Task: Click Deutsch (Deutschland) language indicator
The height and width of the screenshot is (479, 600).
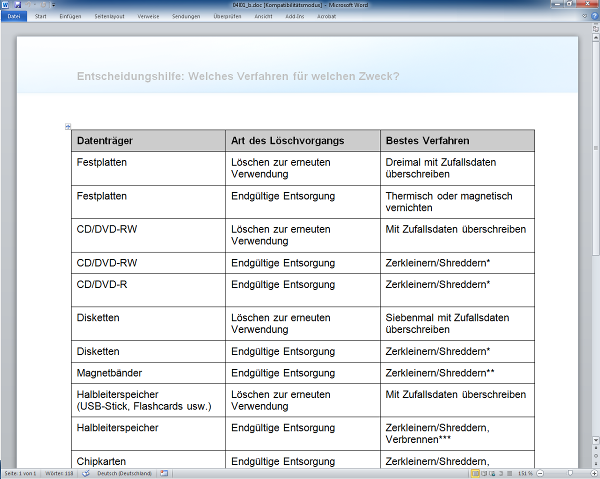Action: tap(124, 472)
